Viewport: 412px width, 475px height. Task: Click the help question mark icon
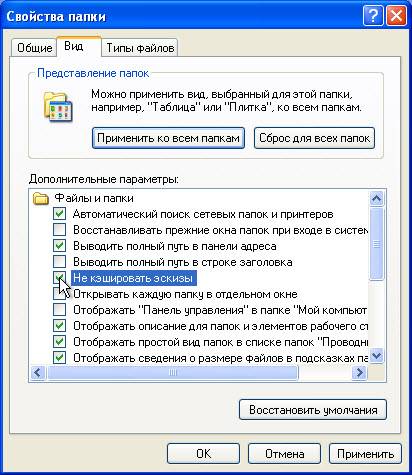(373, 16)
